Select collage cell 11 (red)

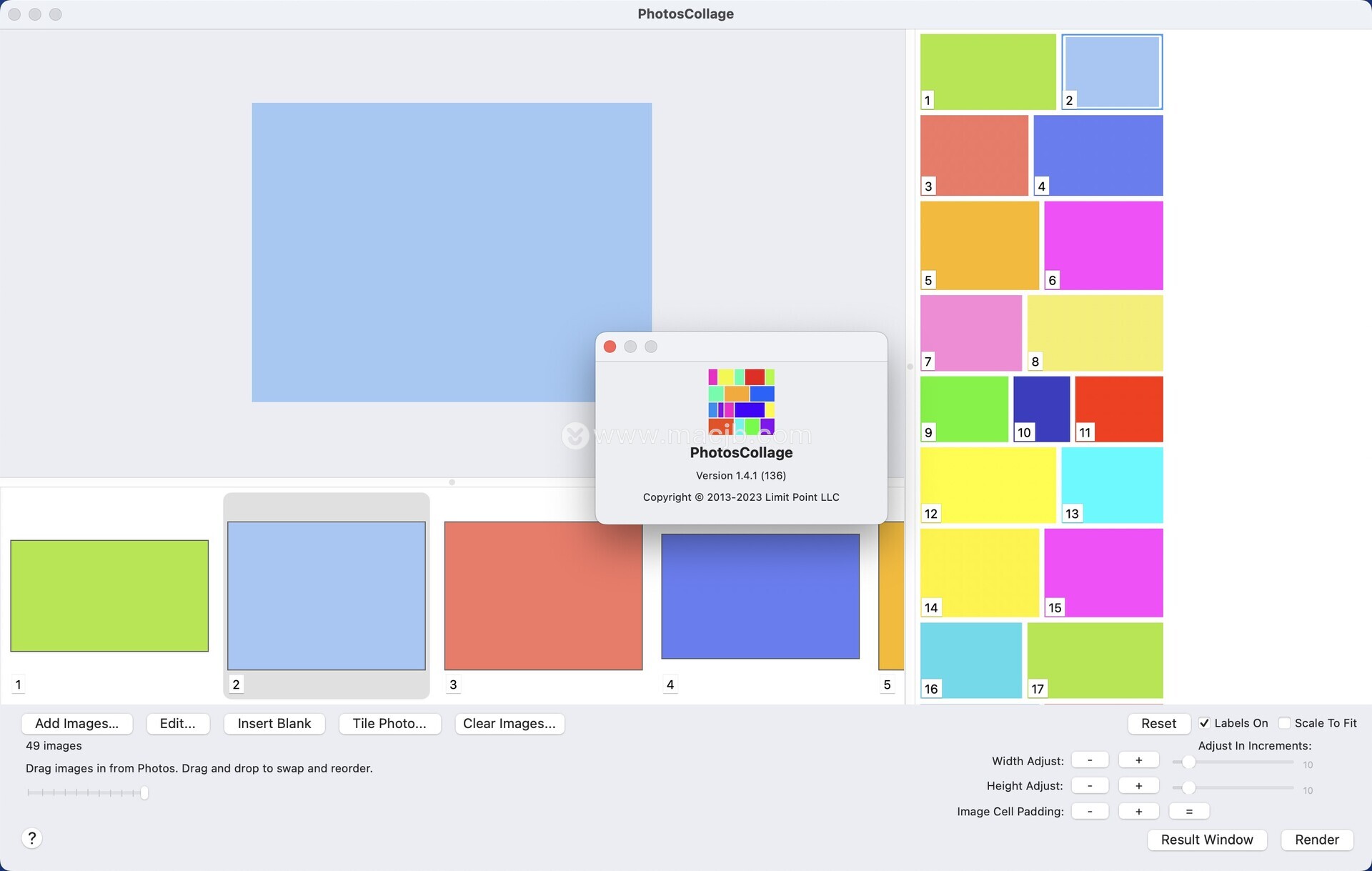(1119, 409)
